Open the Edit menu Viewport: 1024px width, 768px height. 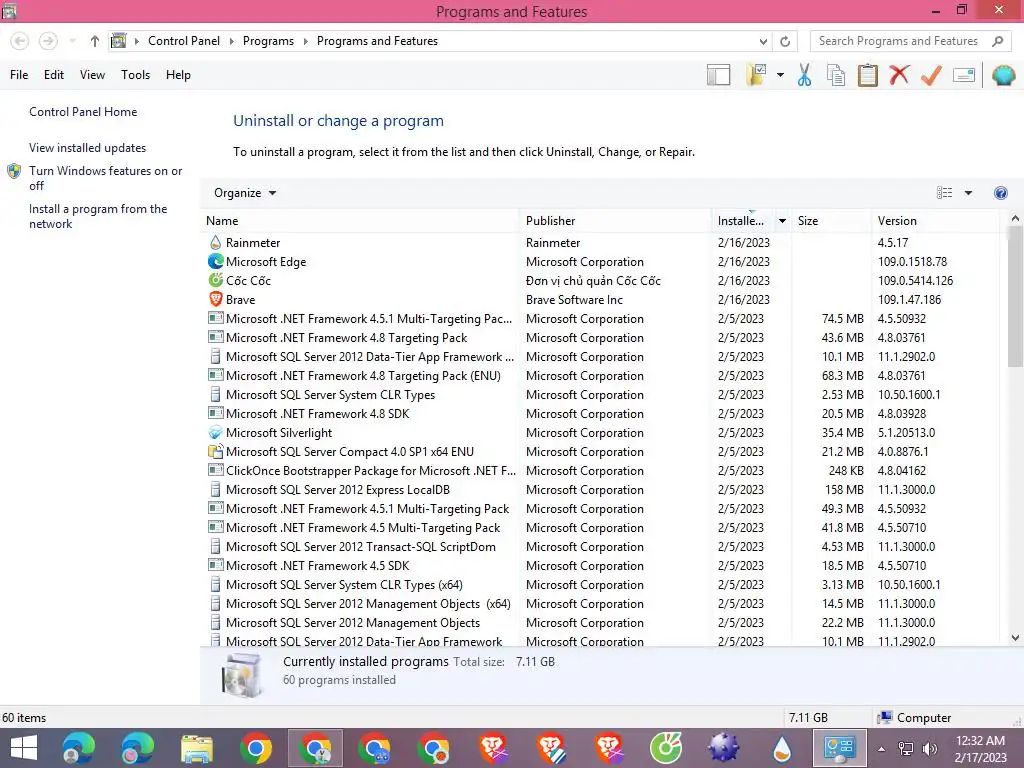click(54, 75)
